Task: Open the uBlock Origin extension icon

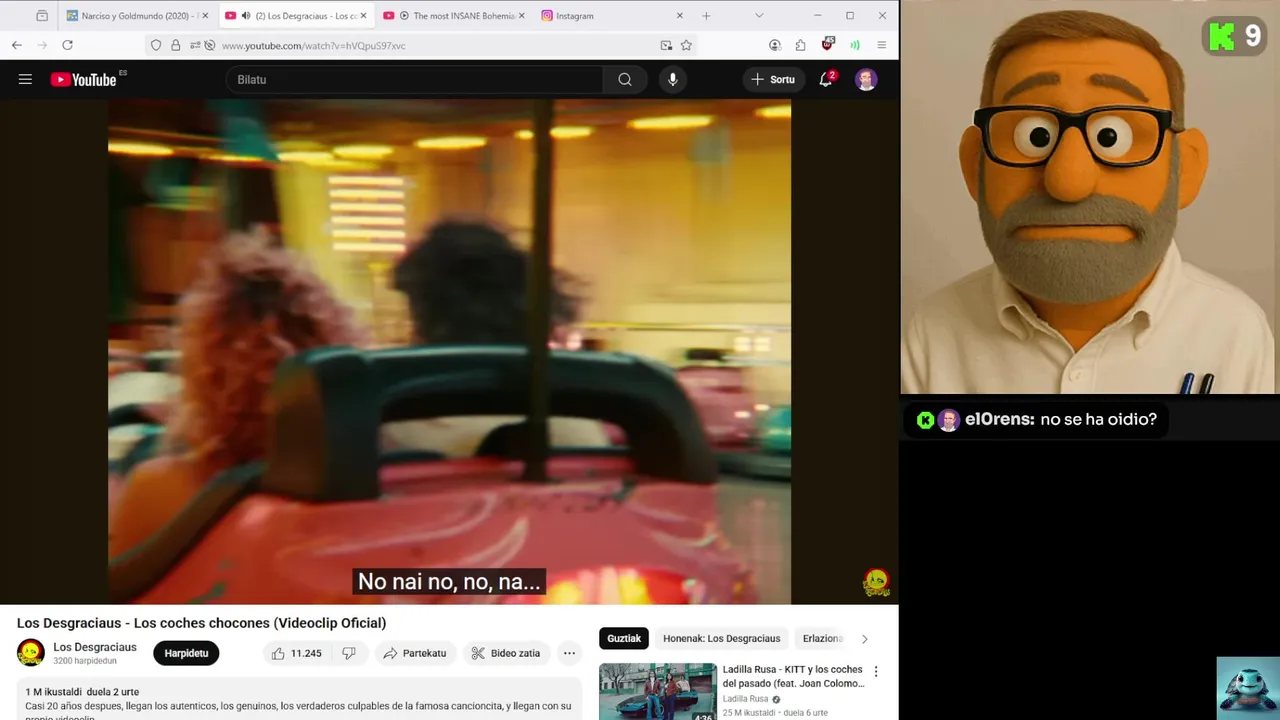Action: pyautogui.click(x=828, y=45)
